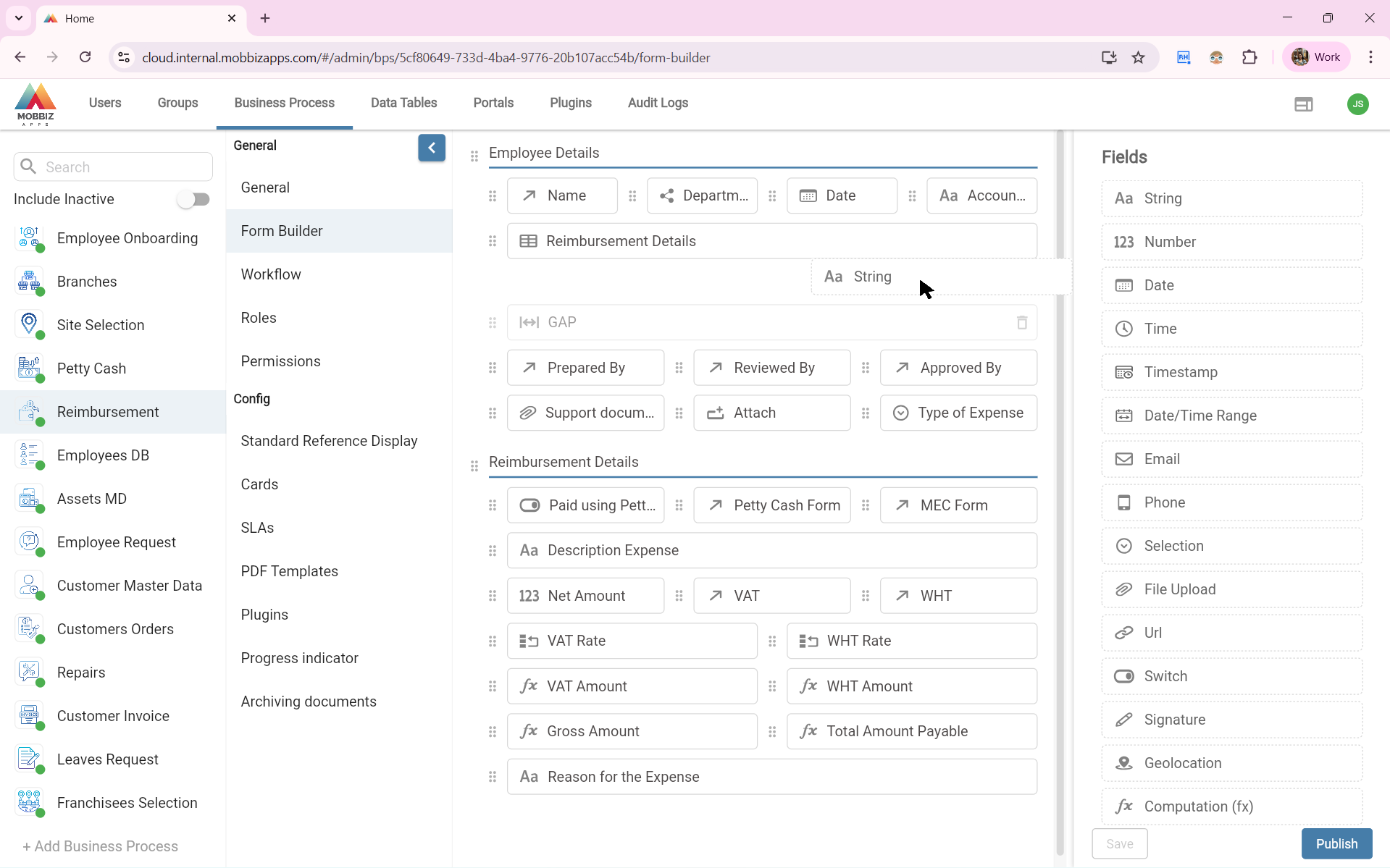Click the Publish button
The width and height of the screenshot is (1390, 868).
[x=1336, y=843]
